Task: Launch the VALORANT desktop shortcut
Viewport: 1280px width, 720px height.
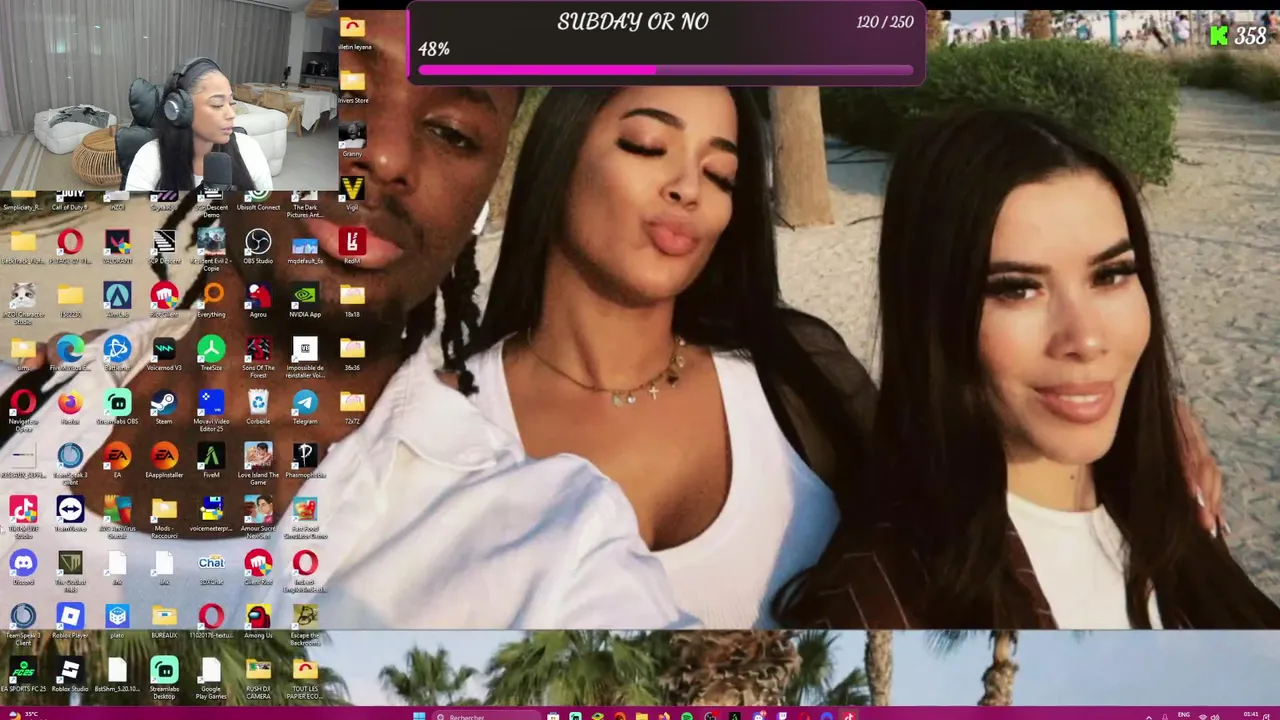Action: (117, 247)
